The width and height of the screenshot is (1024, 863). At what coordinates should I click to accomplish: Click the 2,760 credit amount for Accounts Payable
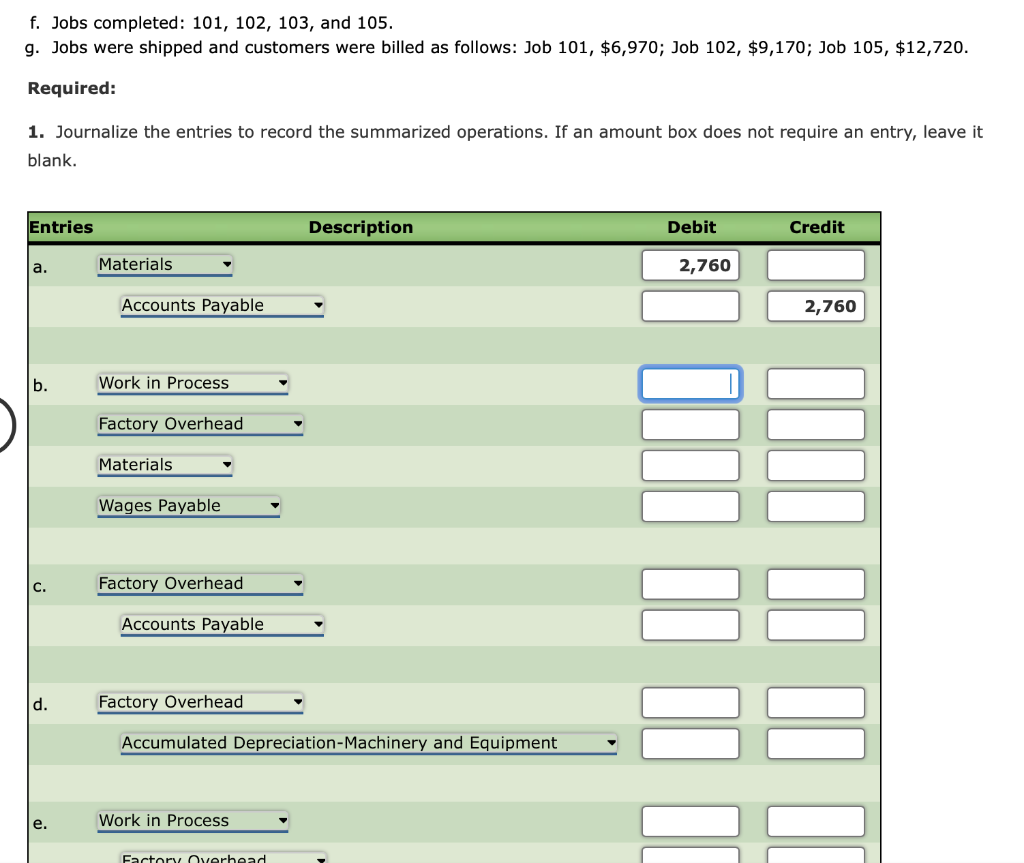[x=815, y=305]
